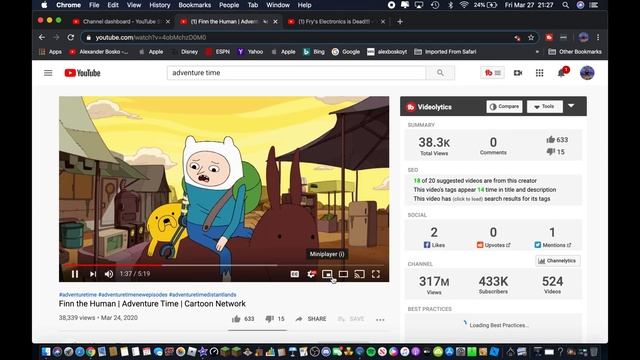Viewport: 640px width, 360px height.
Task: Click to load tag search results
Action: pos(467,199)
